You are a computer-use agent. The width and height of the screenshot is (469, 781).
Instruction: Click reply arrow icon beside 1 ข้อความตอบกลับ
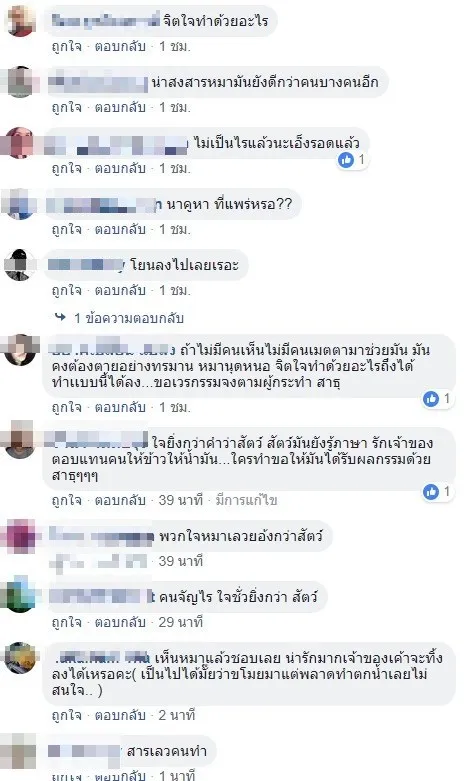(x=60, y=317)
